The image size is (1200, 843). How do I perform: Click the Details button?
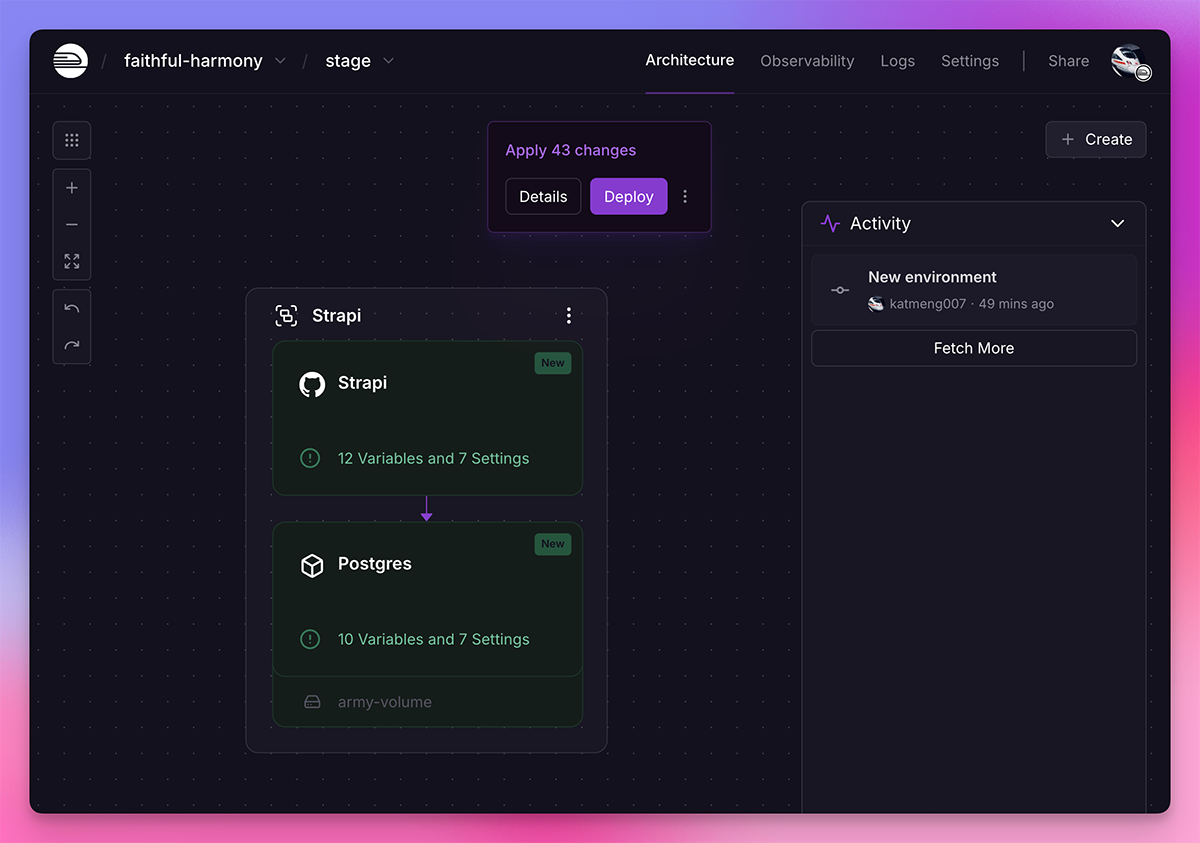543,197
